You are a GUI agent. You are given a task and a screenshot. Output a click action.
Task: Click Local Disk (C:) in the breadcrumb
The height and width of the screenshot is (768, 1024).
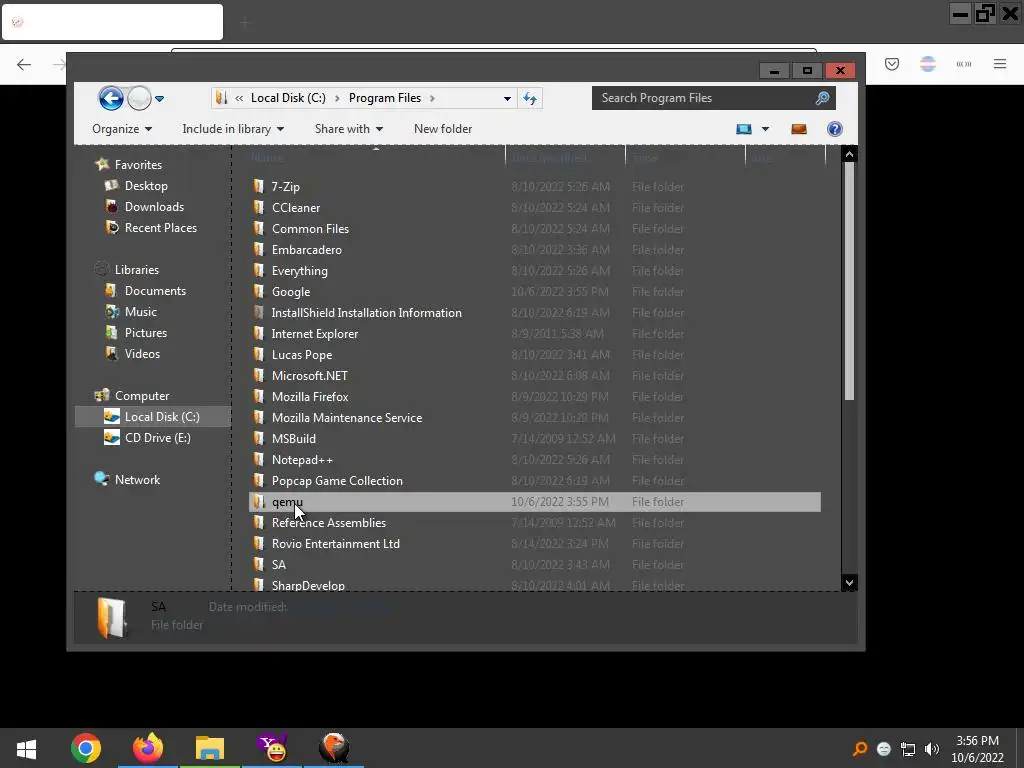click(288, 98)
